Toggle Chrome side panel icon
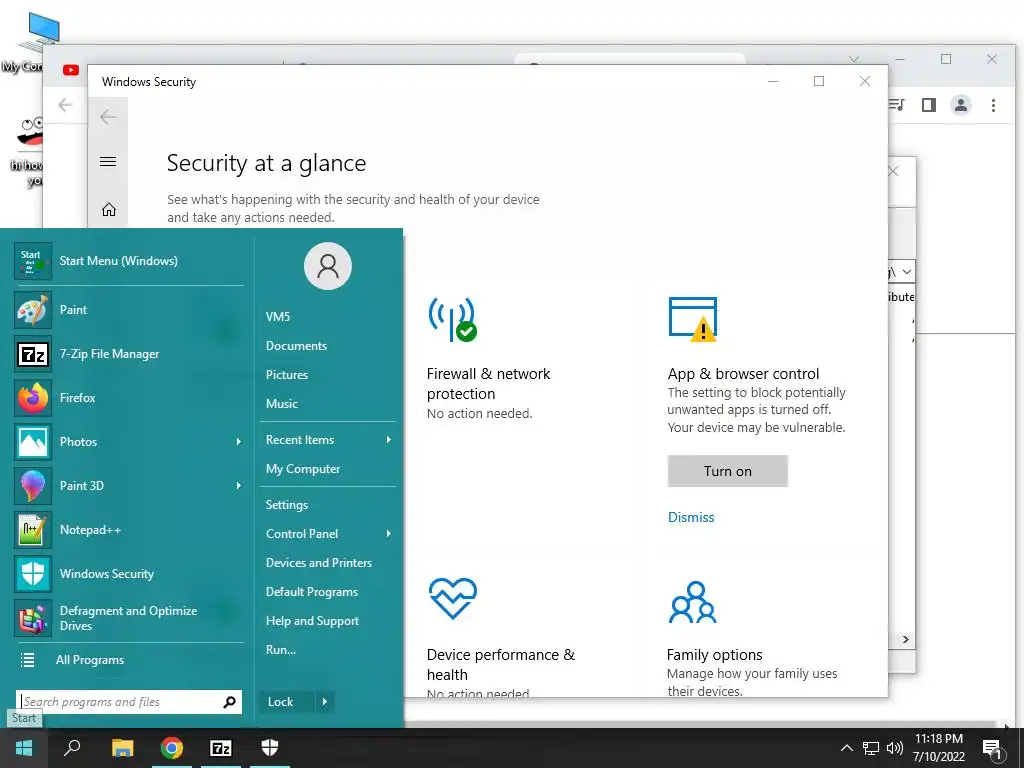This screenshot has height=768, width=1024. pyautogui.click(x=929, y=105)
